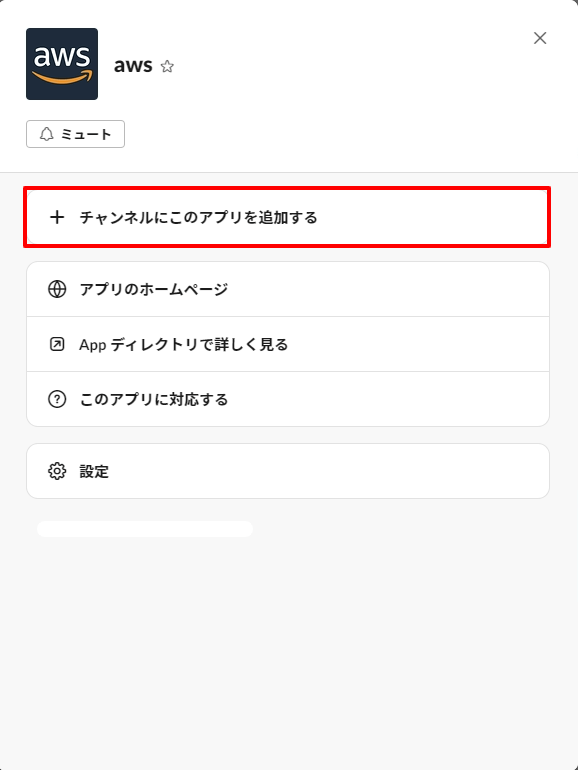Image resolution: width=578 pixels, height=770 pixels.
Task: Click the loading placeholder bar below 設定
Action: click(x=145, y=529)
